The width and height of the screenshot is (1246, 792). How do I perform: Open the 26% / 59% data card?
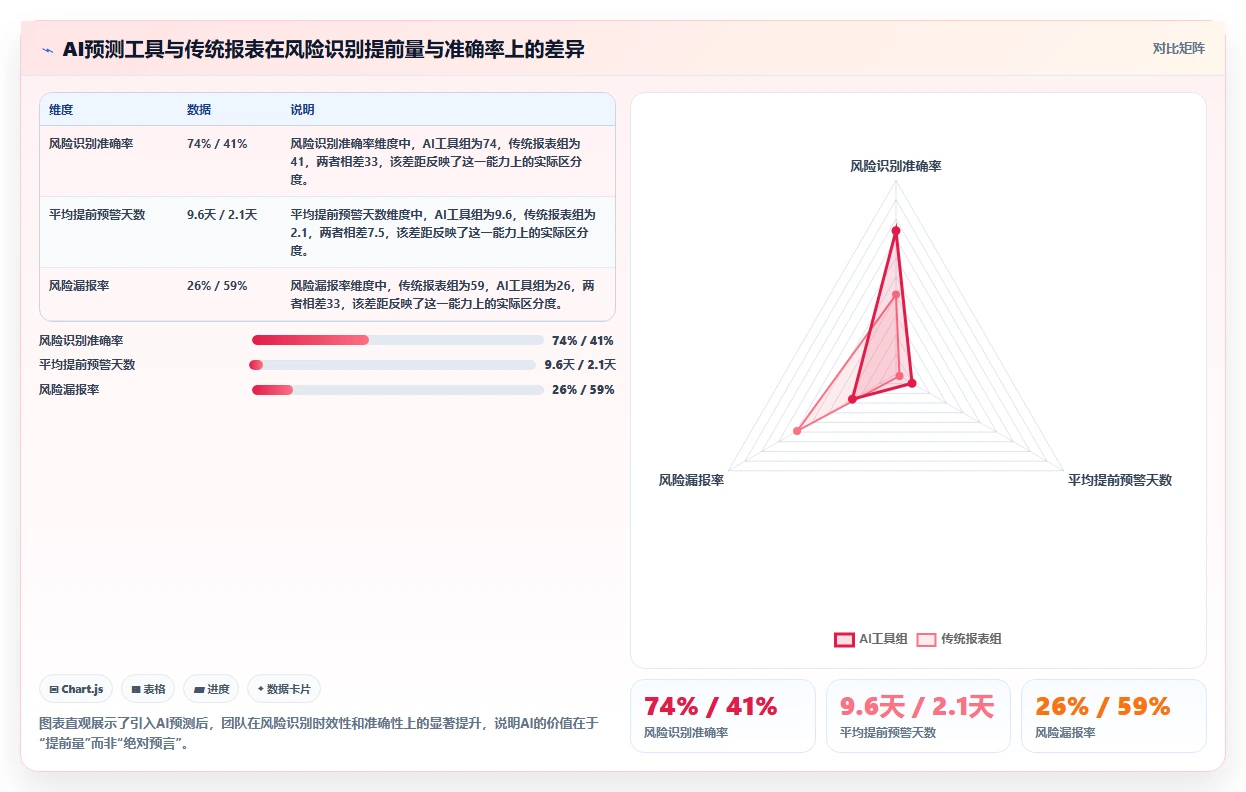(1113, 716)
